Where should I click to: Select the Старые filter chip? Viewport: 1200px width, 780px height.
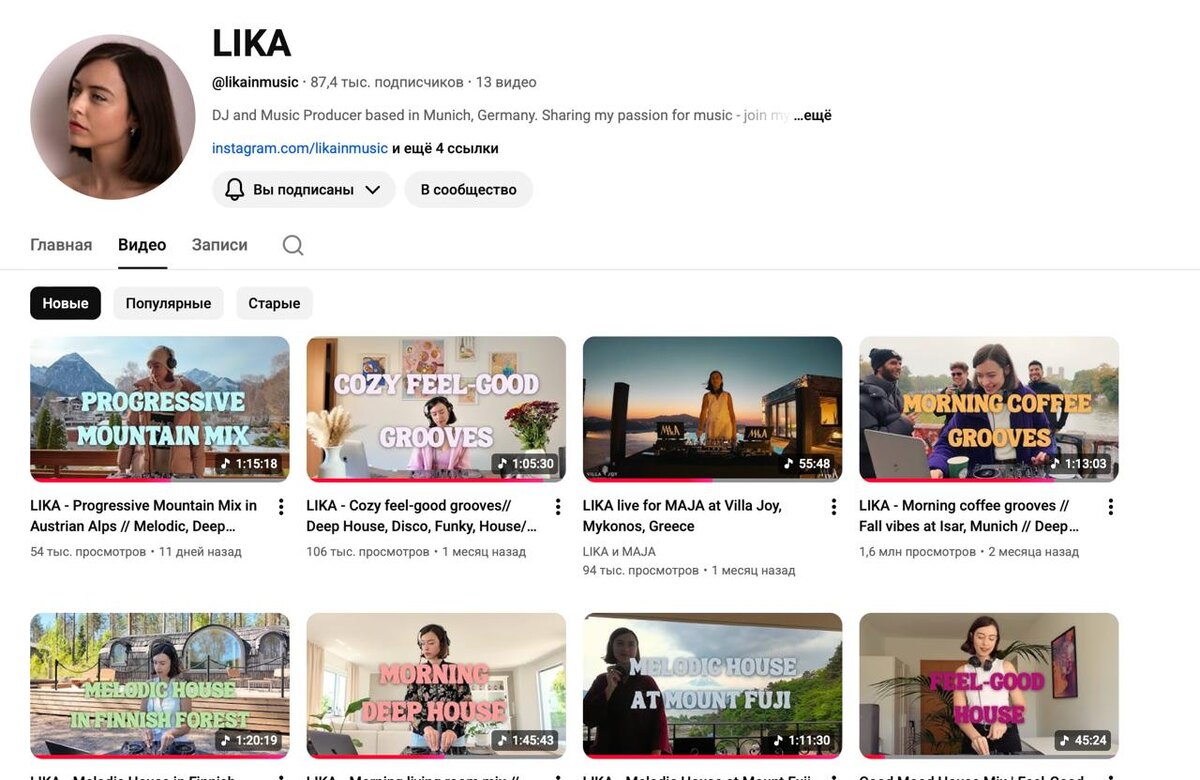click(x=274, y=303)
